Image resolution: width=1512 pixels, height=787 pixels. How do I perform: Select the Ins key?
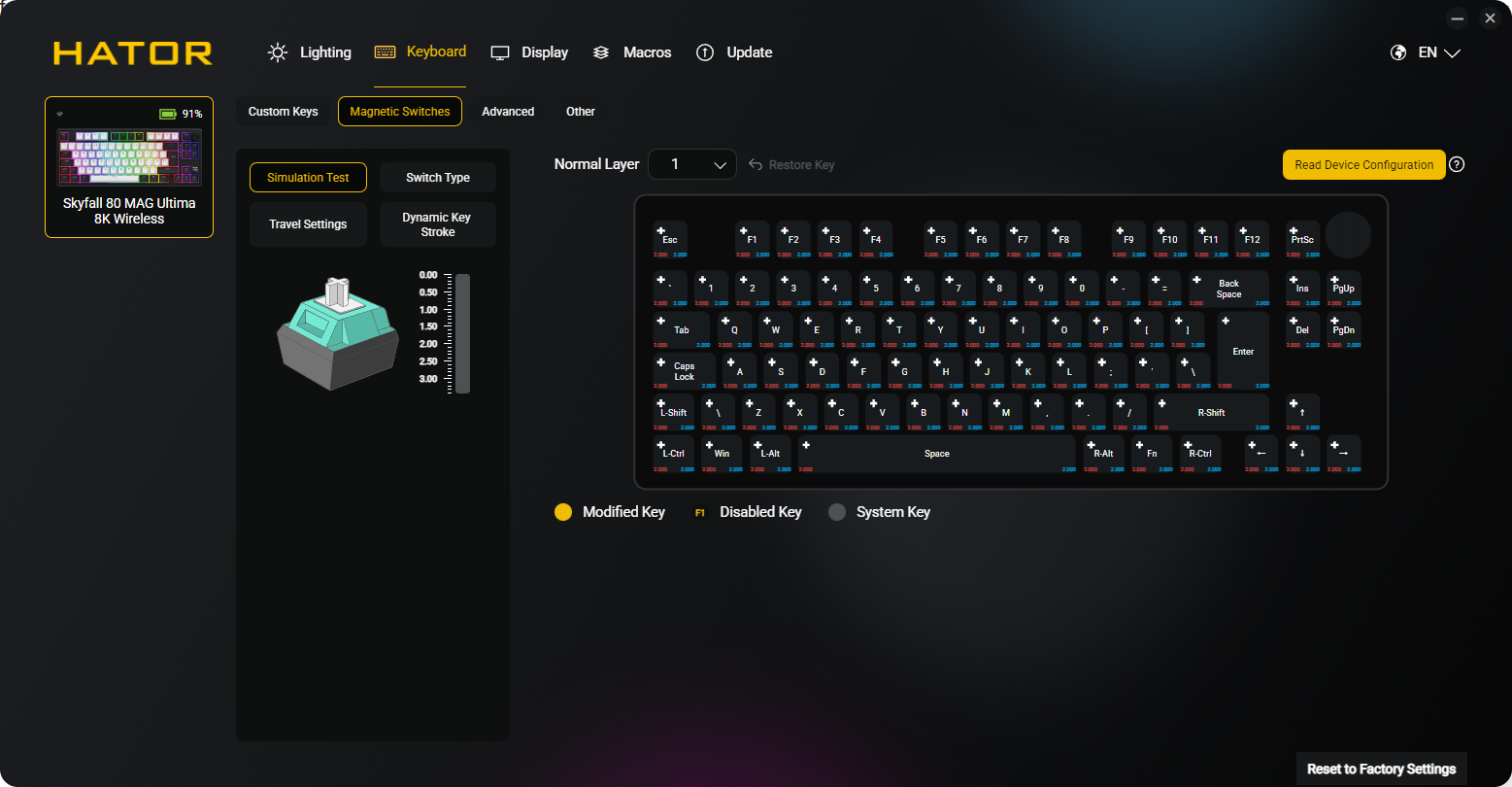[x=1302, y=289]
